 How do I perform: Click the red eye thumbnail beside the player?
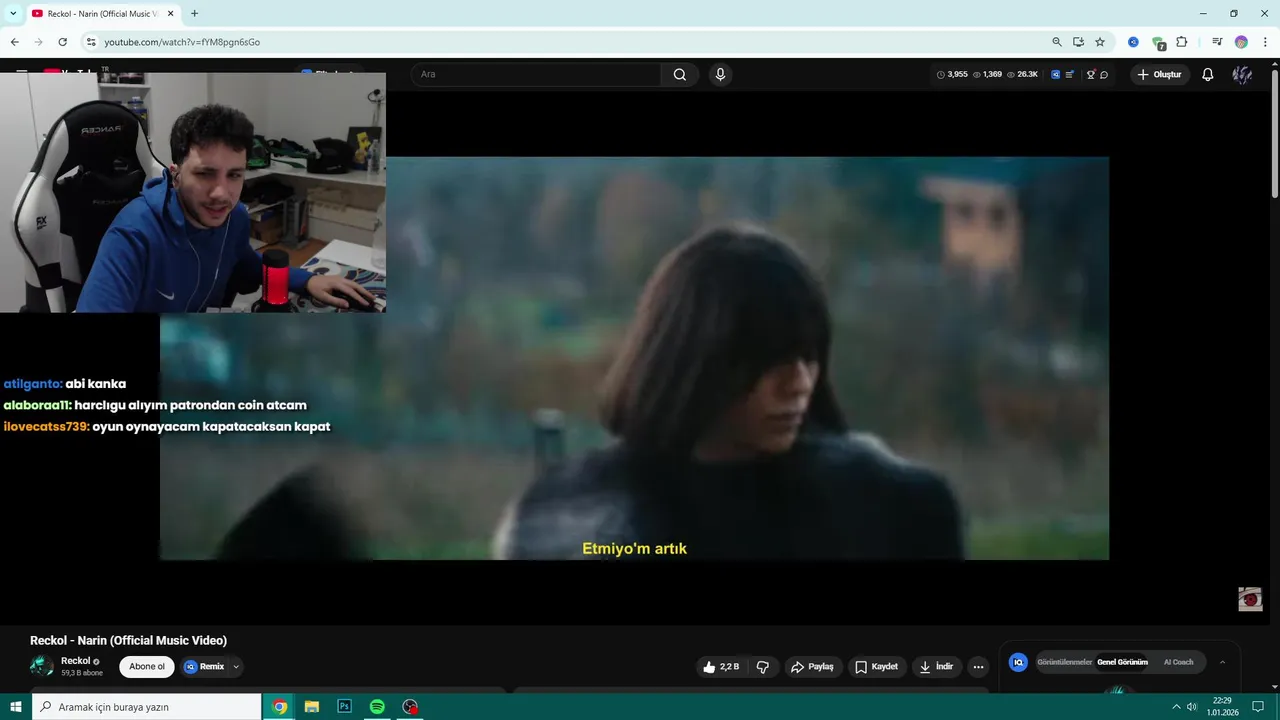[1250, 599]
